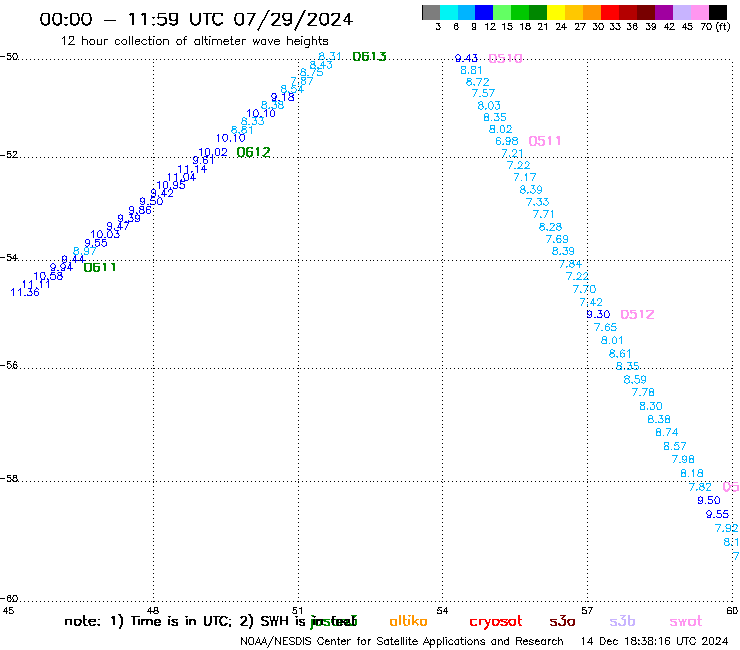Select the wave height reading 8.18
This screenshot has width=740, height=650.
tap(692, 473)
